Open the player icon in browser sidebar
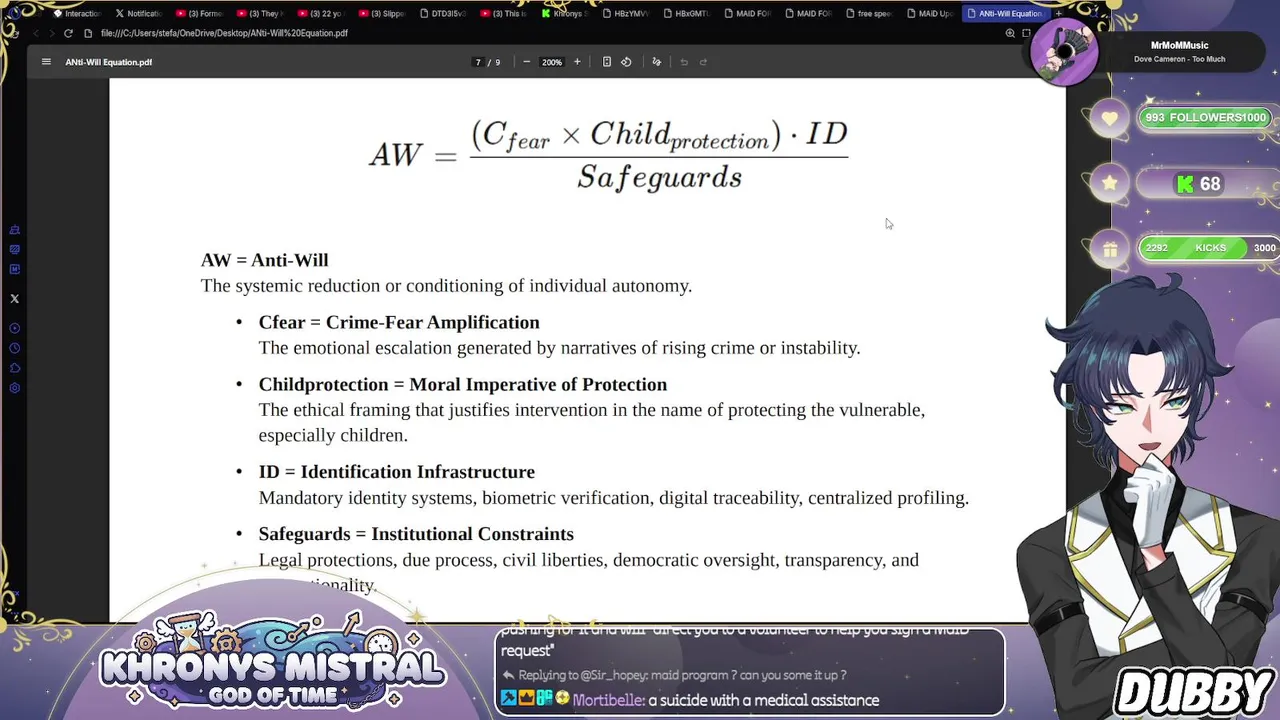Screen dimensions: 1280x720 coord(14,328)
